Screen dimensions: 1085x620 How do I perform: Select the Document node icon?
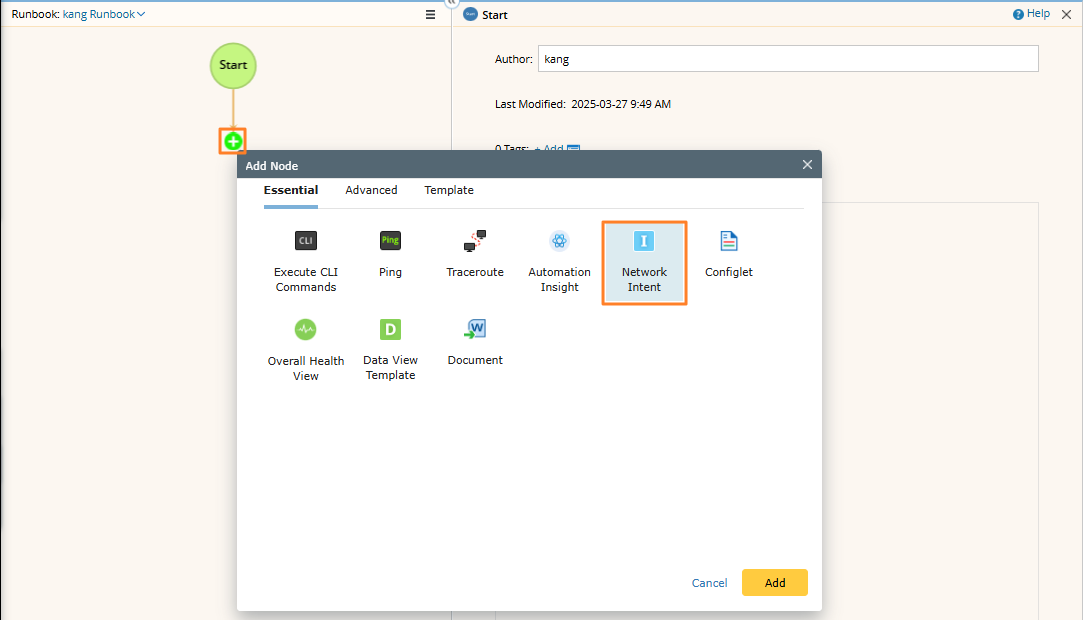[x=475, y=329]
